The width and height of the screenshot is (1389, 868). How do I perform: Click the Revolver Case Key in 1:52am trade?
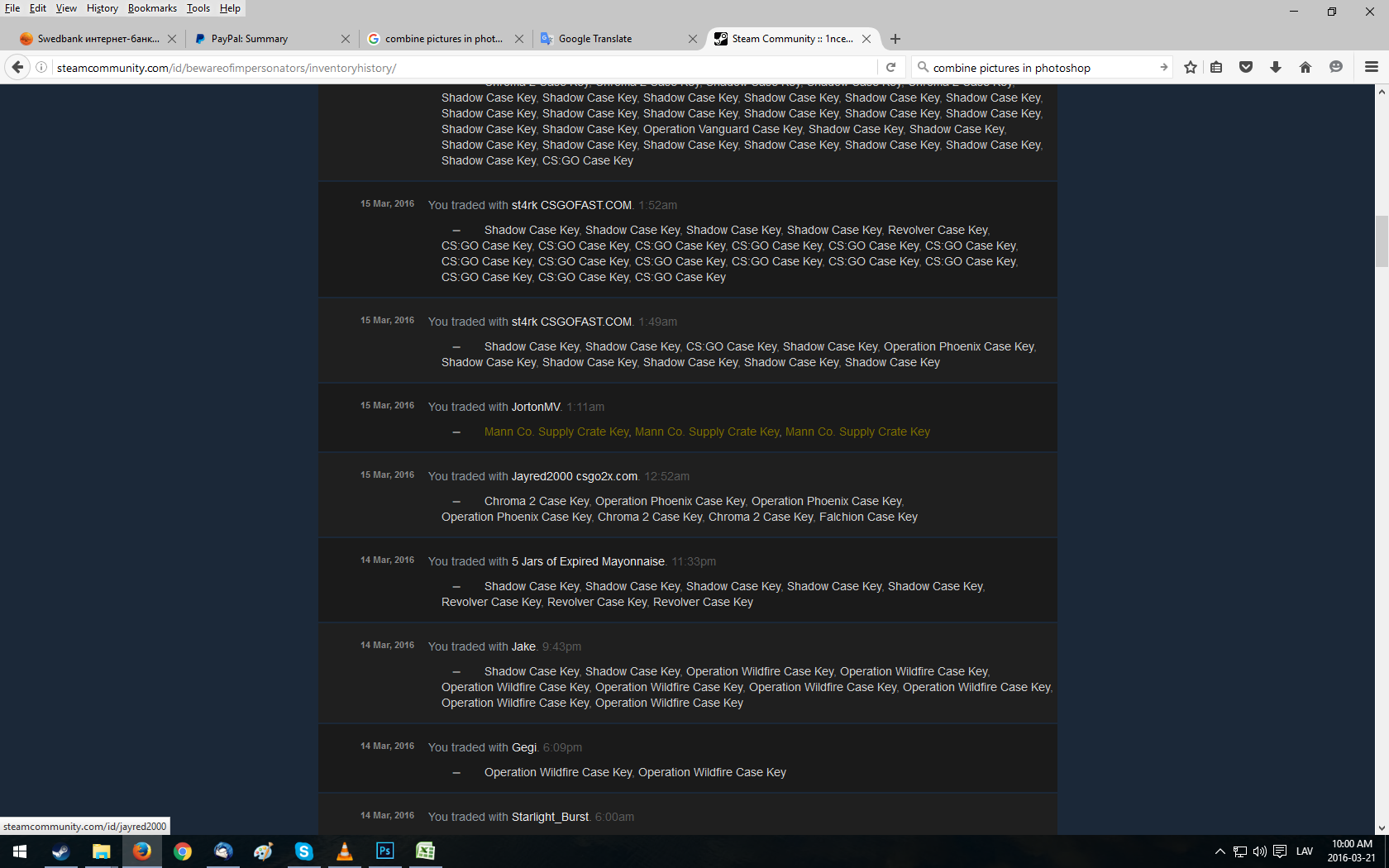[938, 230]
